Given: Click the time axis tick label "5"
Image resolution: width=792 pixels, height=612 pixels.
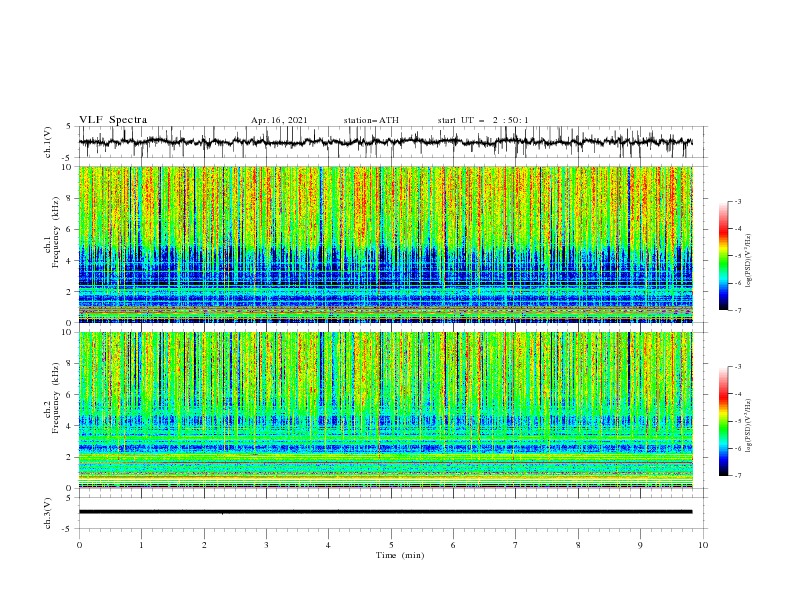Looking at the screenshot, I should pyautogui.click(x=391, y=545).
